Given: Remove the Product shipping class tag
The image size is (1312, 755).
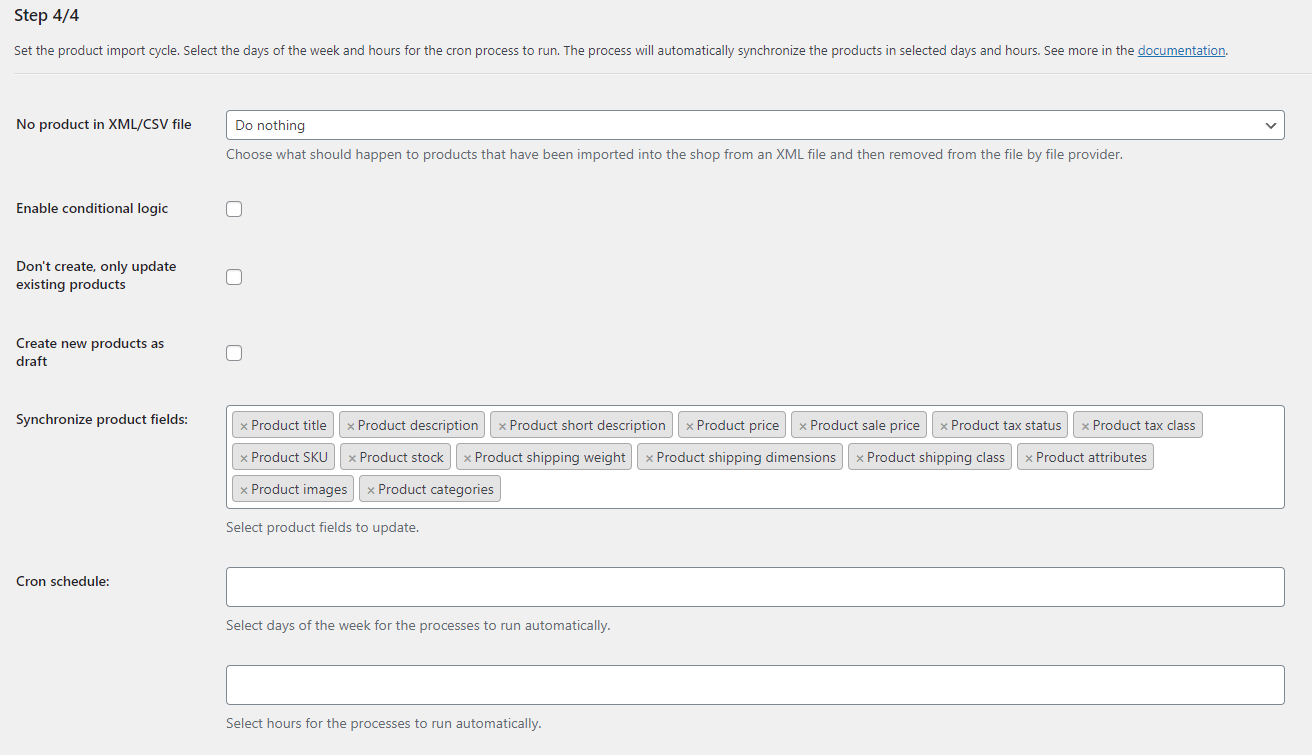Looking at the screenshot, I should [859, 458].
